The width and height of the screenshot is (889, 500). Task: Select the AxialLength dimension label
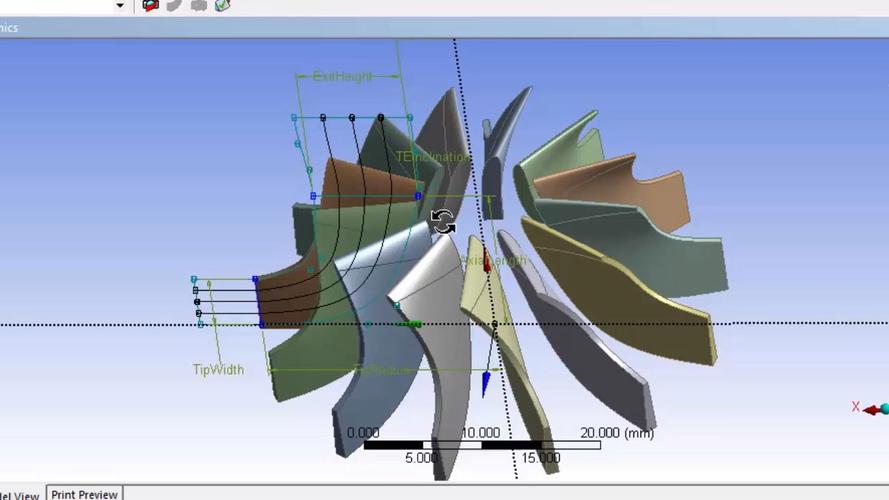[x=493, y=260]
